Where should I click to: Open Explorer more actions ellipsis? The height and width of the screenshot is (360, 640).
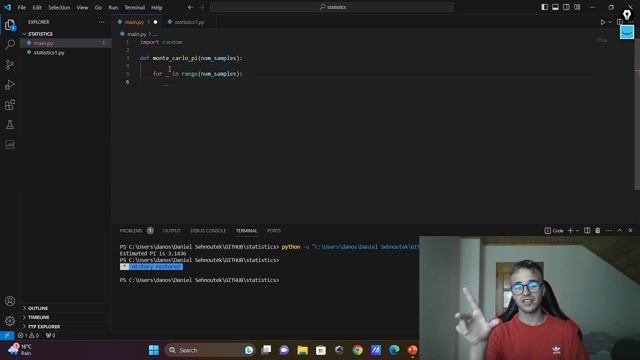pos(102,22)
